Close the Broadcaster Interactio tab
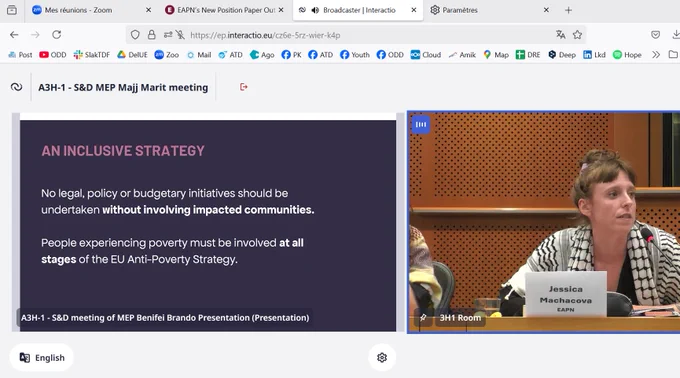Screen dimensions: 680x378 [414, 10]
